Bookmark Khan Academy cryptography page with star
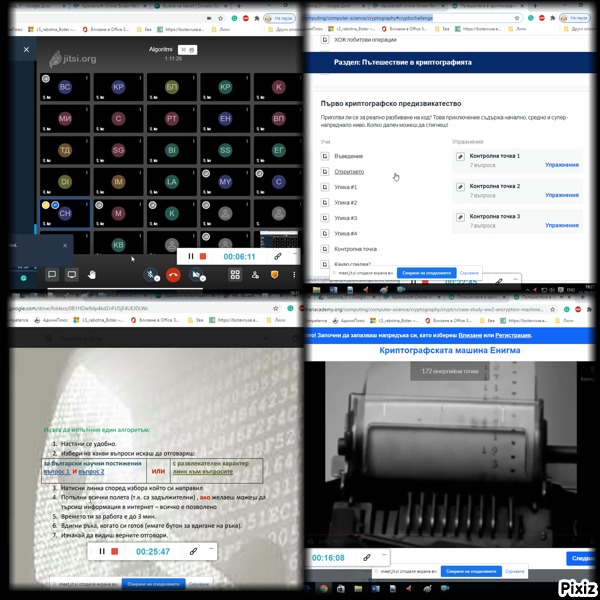Screen dimensions: 600x600 point(517,18)
